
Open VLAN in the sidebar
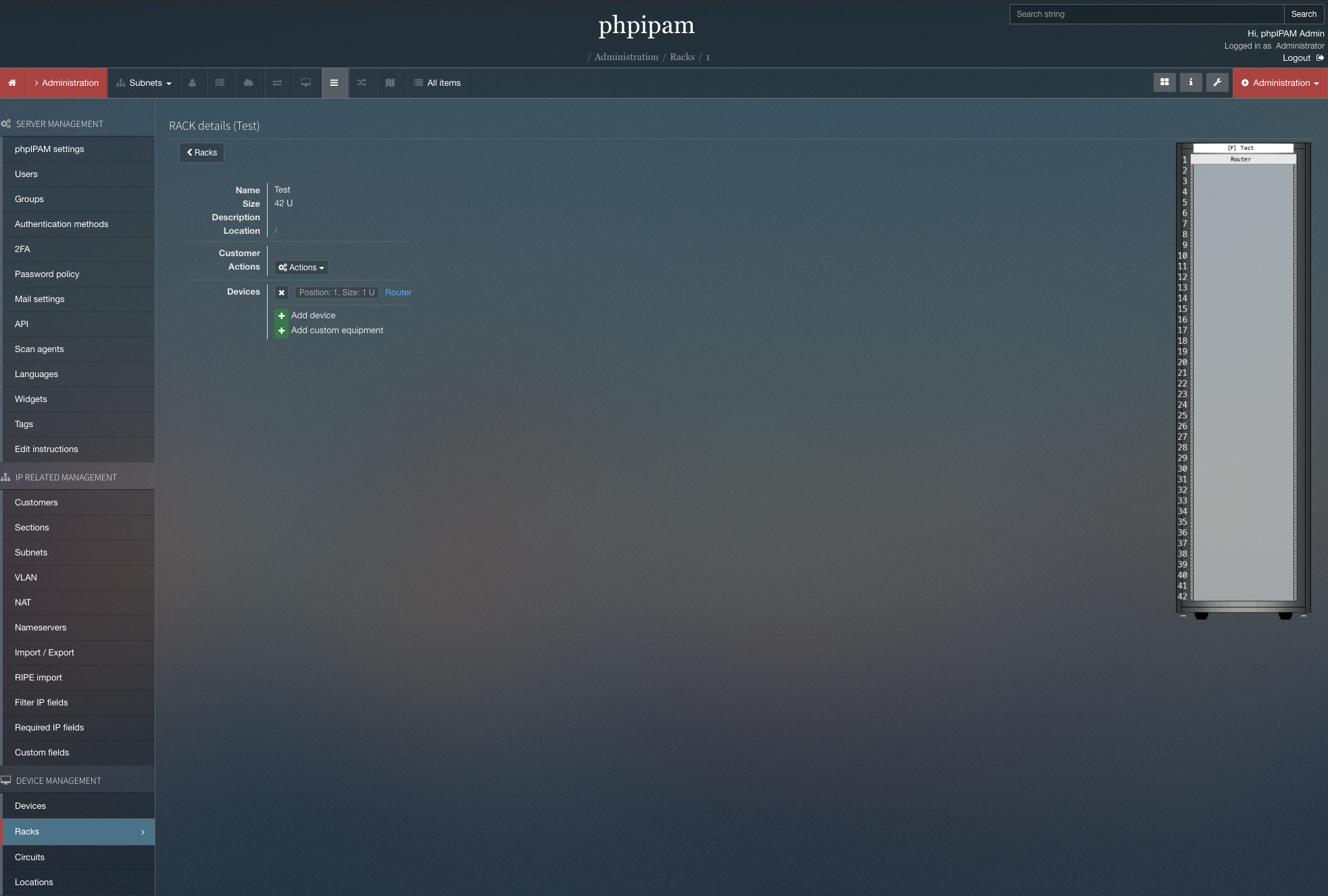[x=78, y=578]
